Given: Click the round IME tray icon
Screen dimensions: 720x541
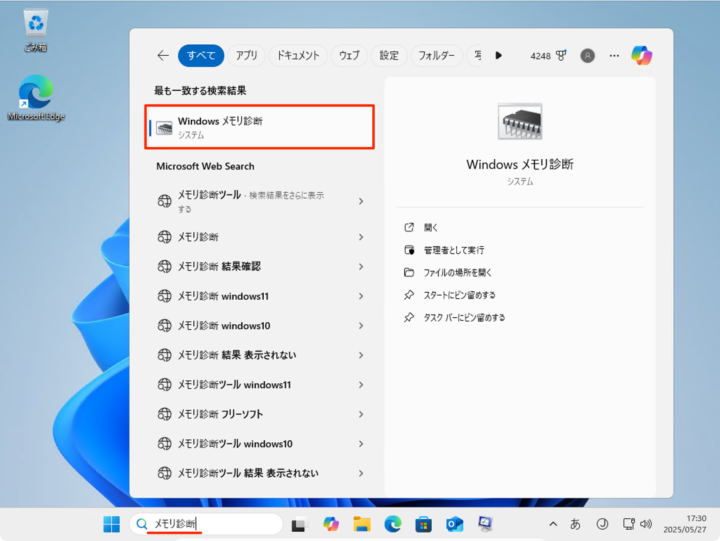Looking at the screenshot, I should tap(602, 524).
